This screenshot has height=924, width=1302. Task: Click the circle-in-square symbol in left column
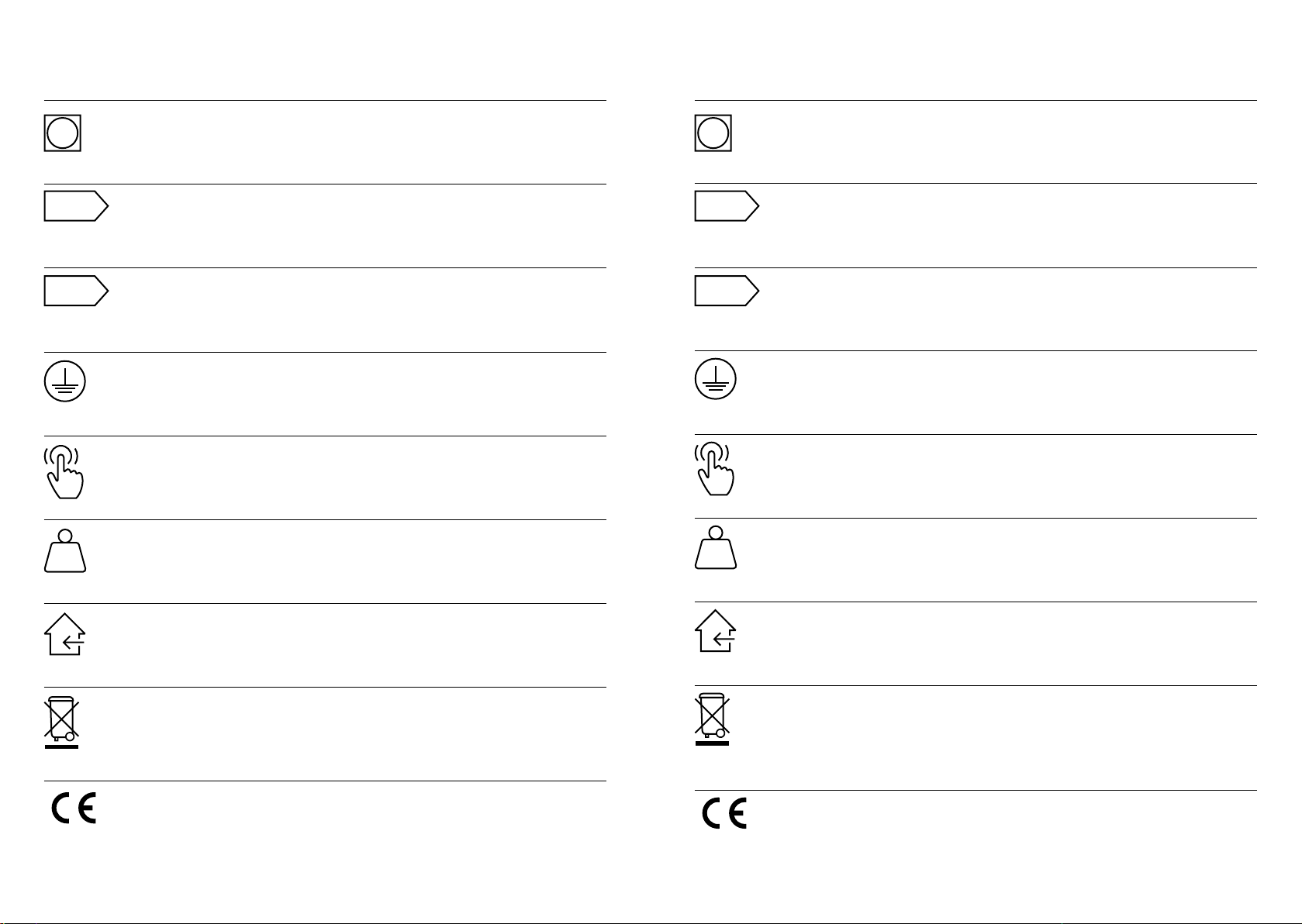tap(62, 133)
